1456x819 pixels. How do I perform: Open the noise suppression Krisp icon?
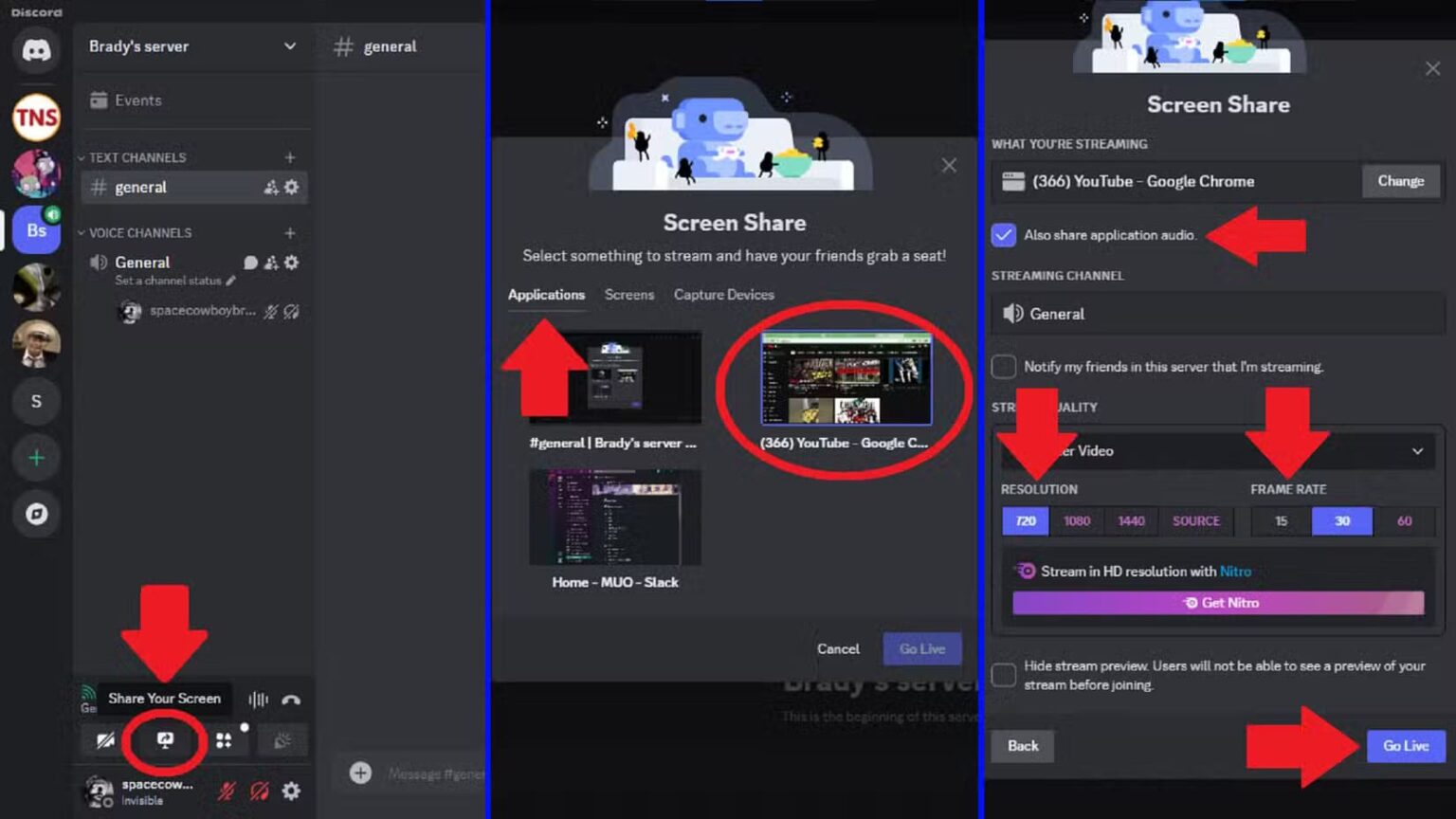[x=257, y=700]
